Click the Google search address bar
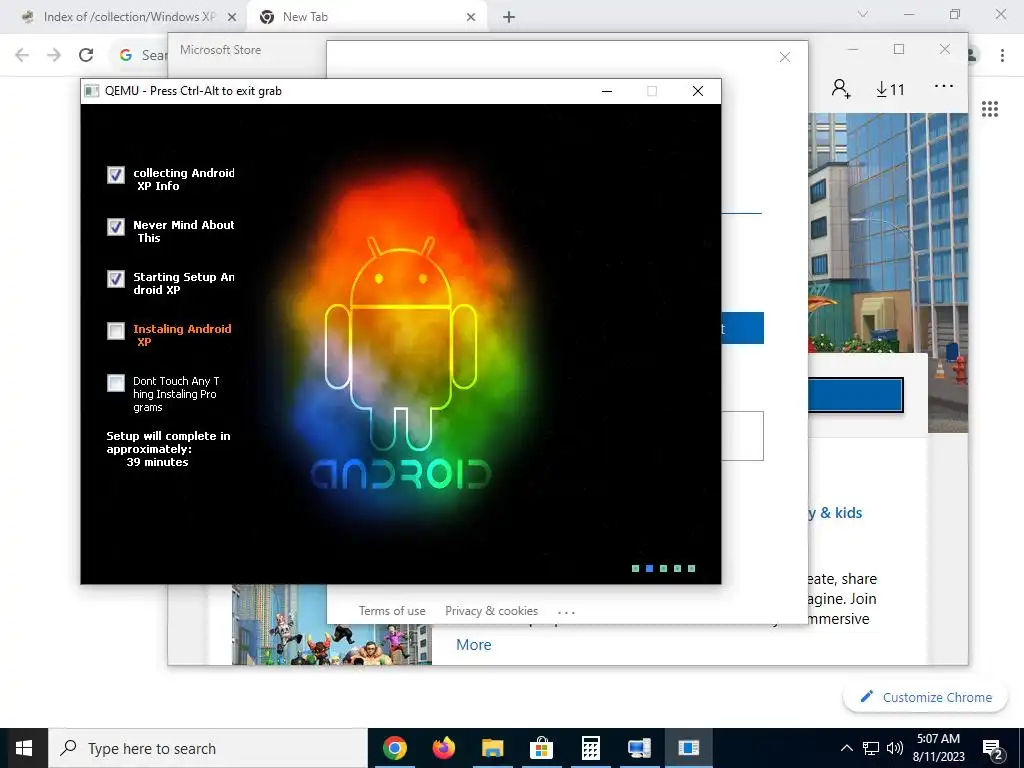Image resolution: width=1024 pixels, height=768 pixels. click(138, 55)
